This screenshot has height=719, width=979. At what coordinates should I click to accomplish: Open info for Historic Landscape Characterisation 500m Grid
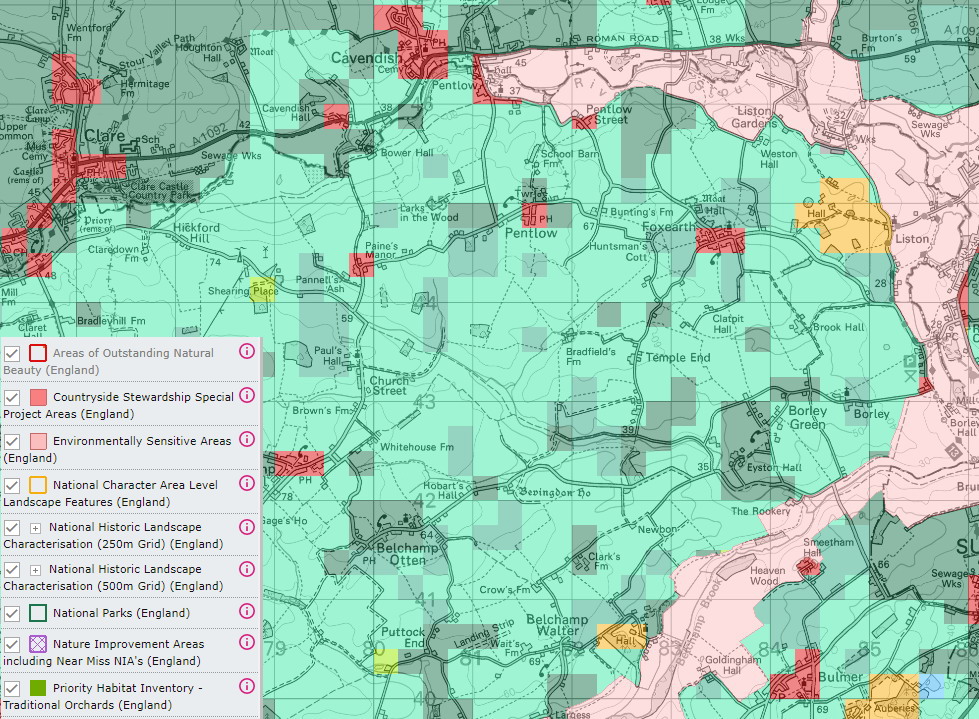tap(247, 569)
